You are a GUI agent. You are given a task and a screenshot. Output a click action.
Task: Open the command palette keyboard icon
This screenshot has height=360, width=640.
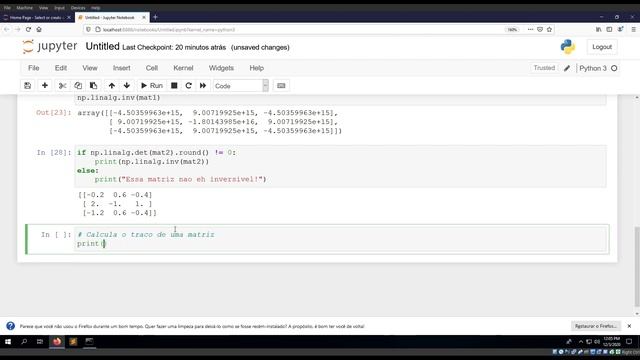pos(281,86)
